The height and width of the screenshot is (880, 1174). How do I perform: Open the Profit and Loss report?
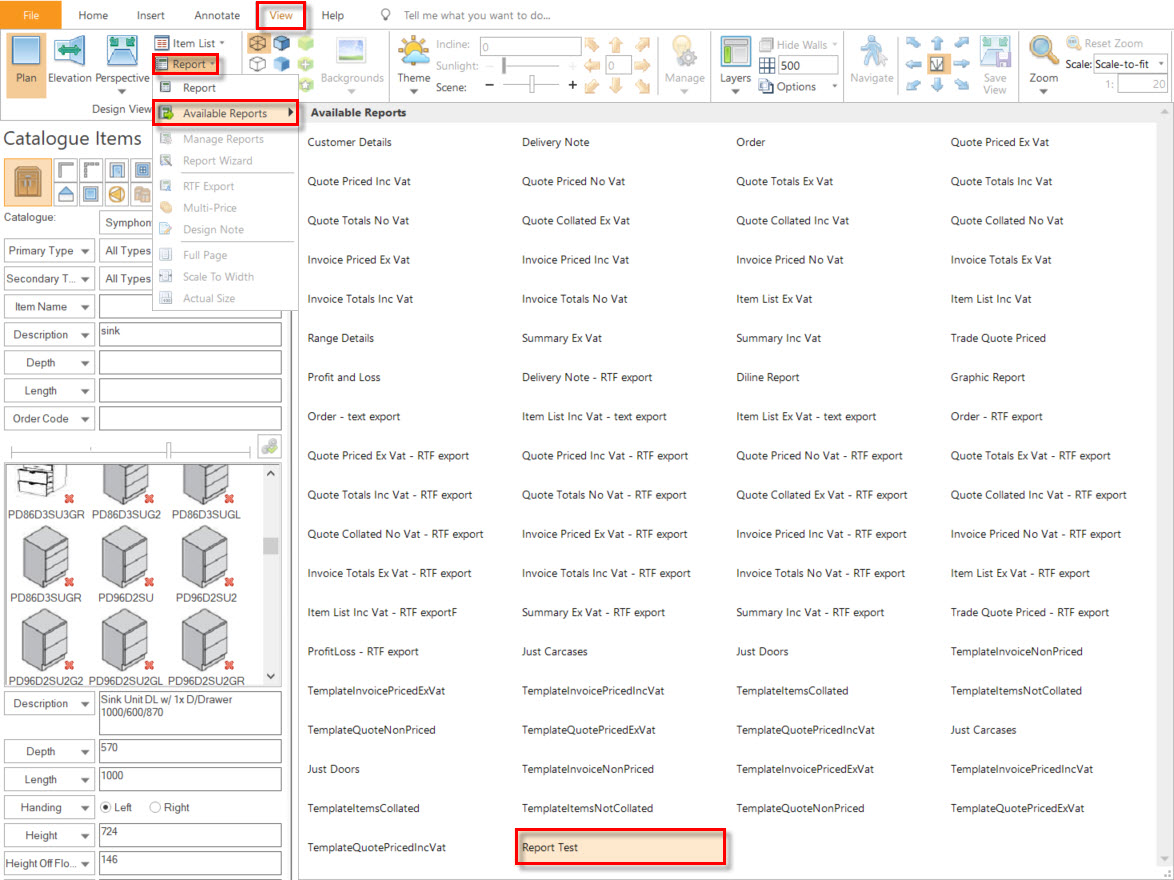click(344, 377)
